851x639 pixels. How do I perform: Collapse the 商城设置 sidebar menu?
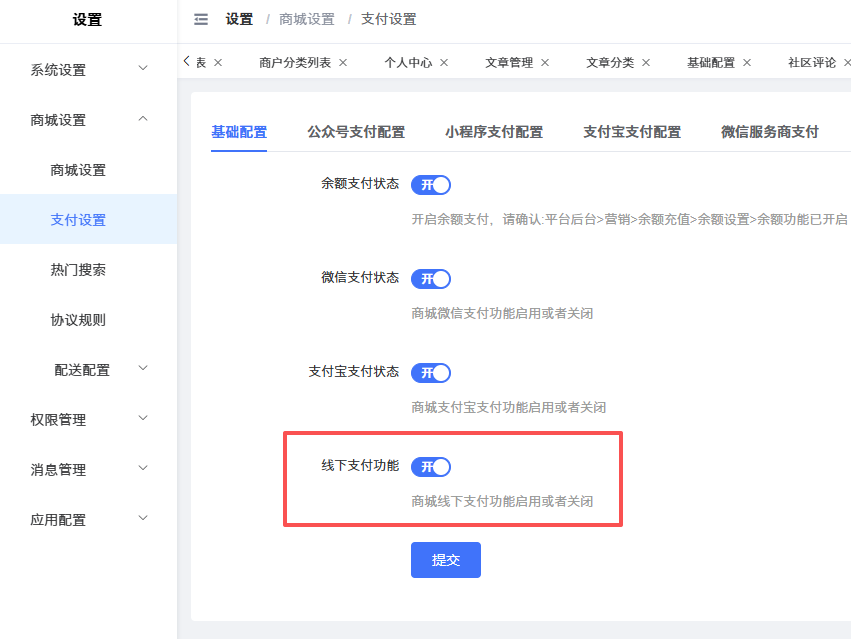pos(88,120)
